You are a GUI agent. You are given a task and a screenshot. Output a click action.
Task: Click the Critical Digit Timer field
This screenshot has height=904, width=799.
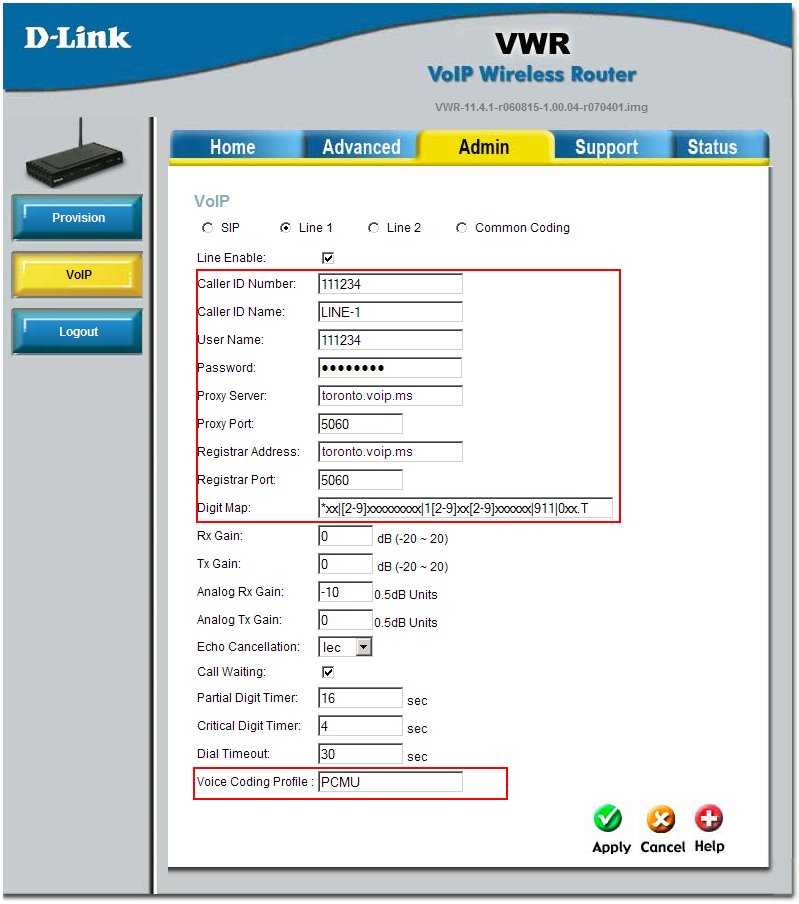click(x=360, y=726)
